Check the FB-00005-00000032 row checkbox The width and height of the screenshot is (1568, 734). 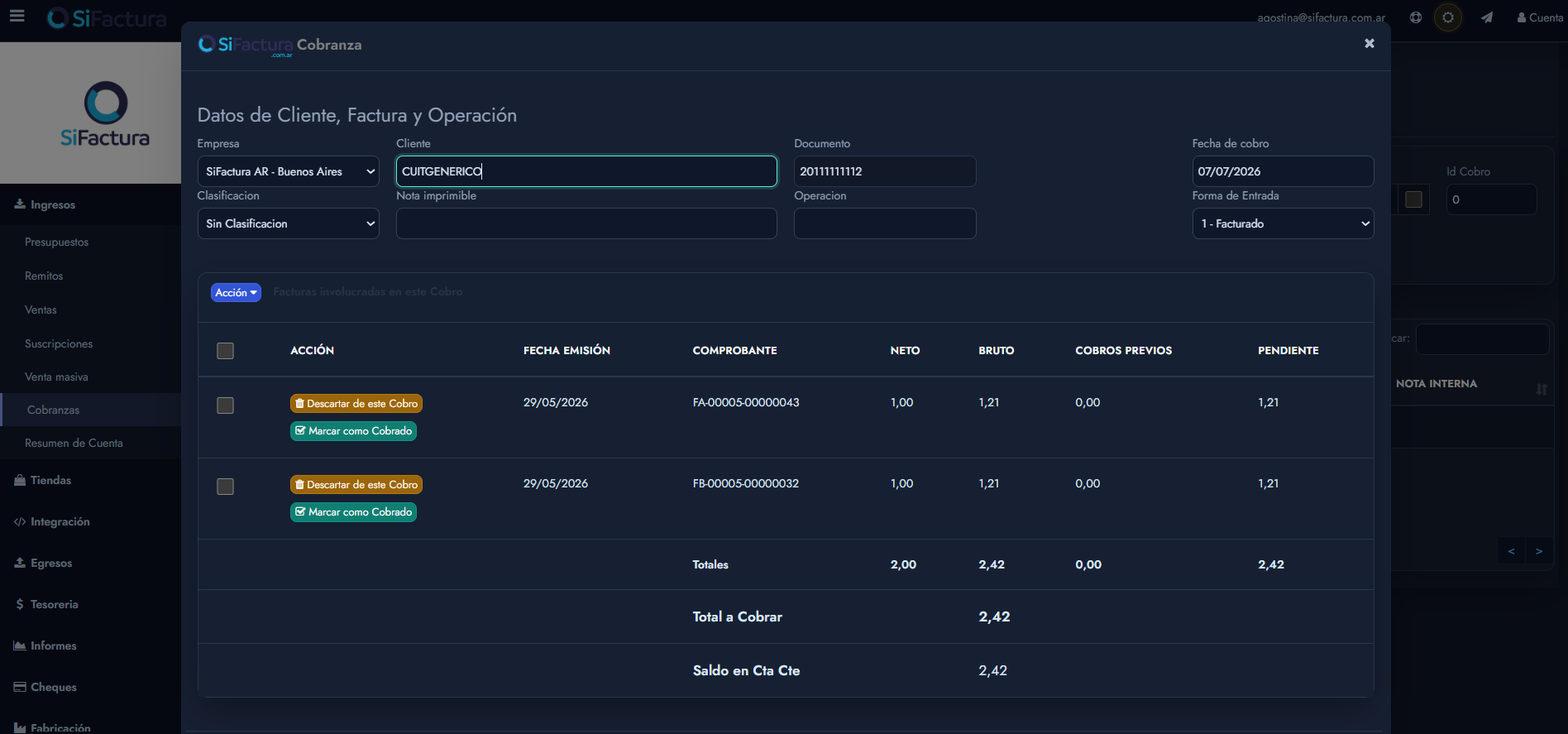(x=225, y=487)
